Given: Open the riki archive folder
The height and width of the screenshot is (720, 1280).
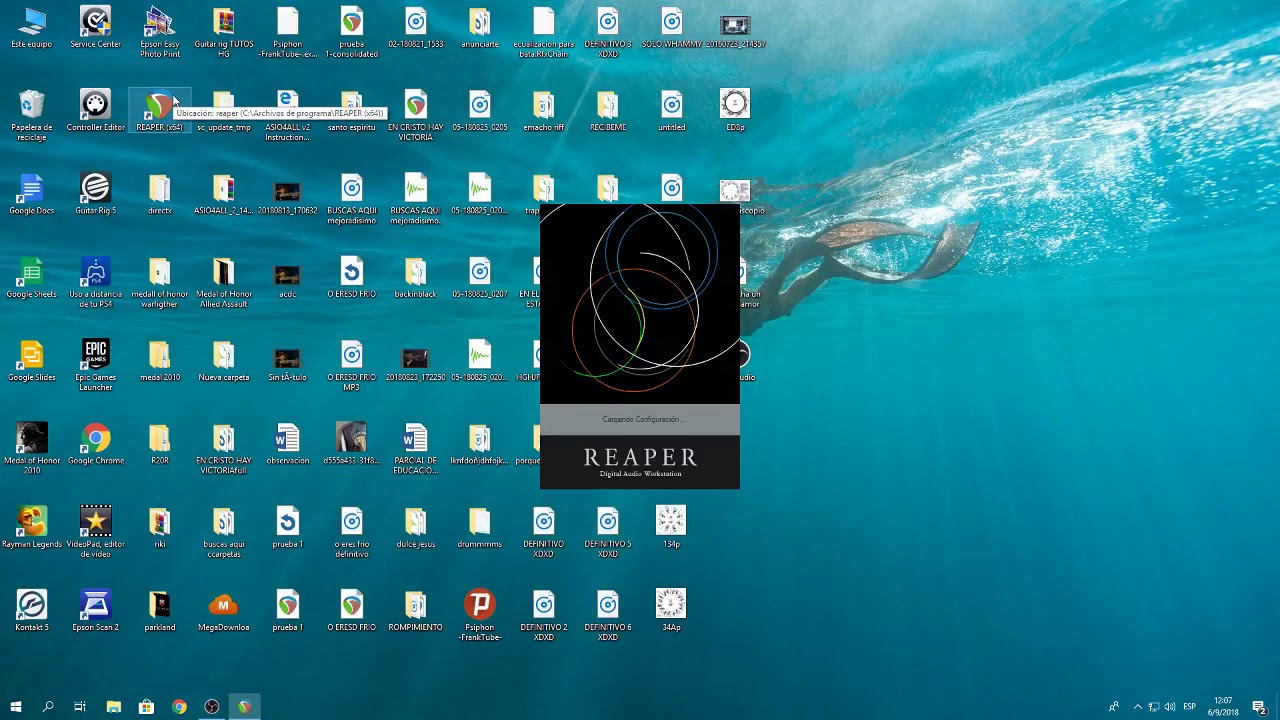Looking at the screenshot, I should tap(160, 528).
